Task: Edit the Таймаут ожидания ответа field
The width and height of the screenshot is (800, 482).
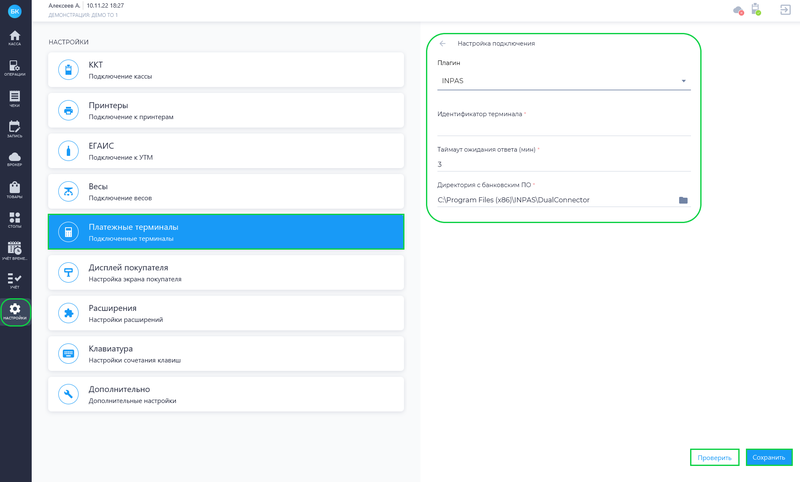Action: (x=564, y=164)
